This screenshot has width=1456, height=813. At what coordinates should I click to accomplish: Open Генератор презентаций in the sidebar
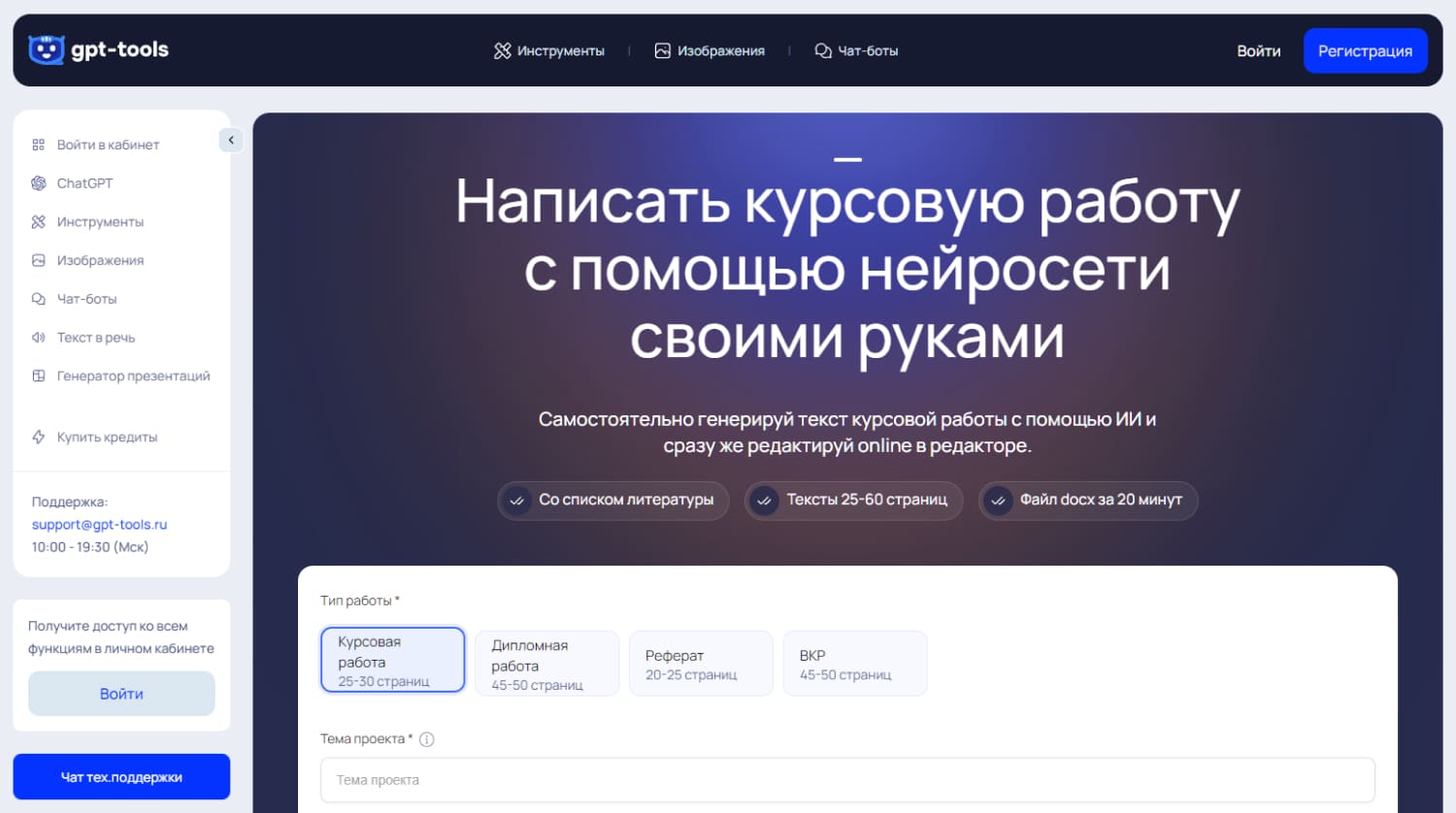point(133,375)
